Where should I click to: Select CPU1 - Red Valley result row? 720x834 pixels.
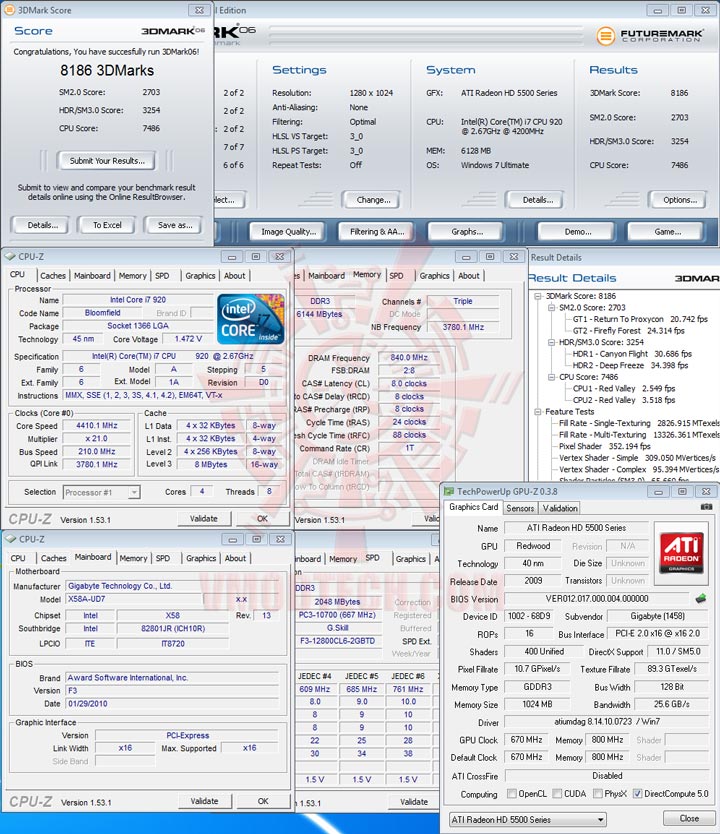tap(623, 389)
